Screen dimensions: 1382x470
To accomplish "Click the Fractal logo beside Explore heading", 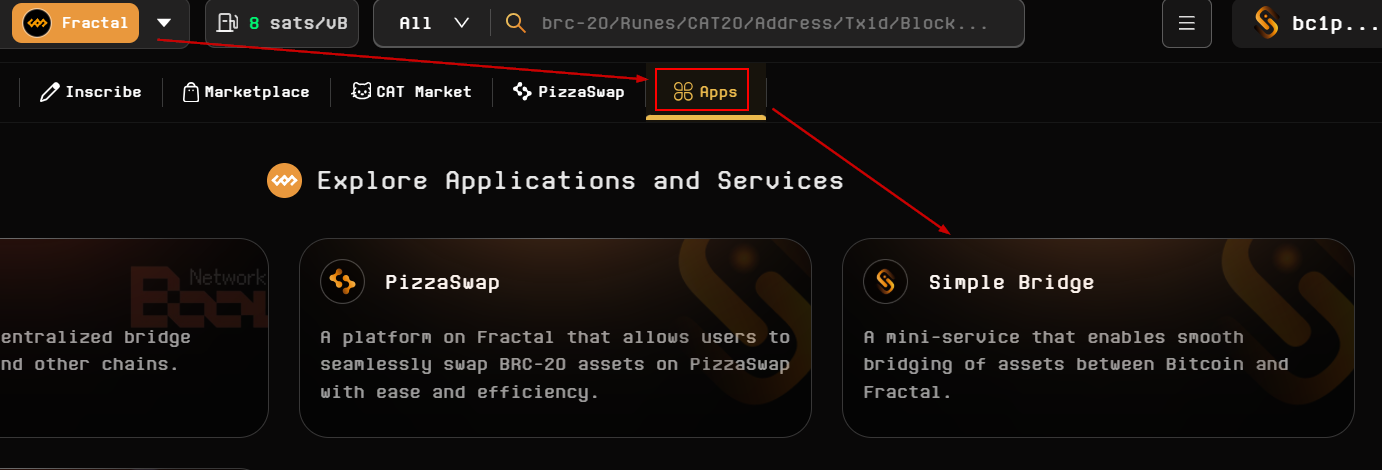I will [x=284, y=181].
